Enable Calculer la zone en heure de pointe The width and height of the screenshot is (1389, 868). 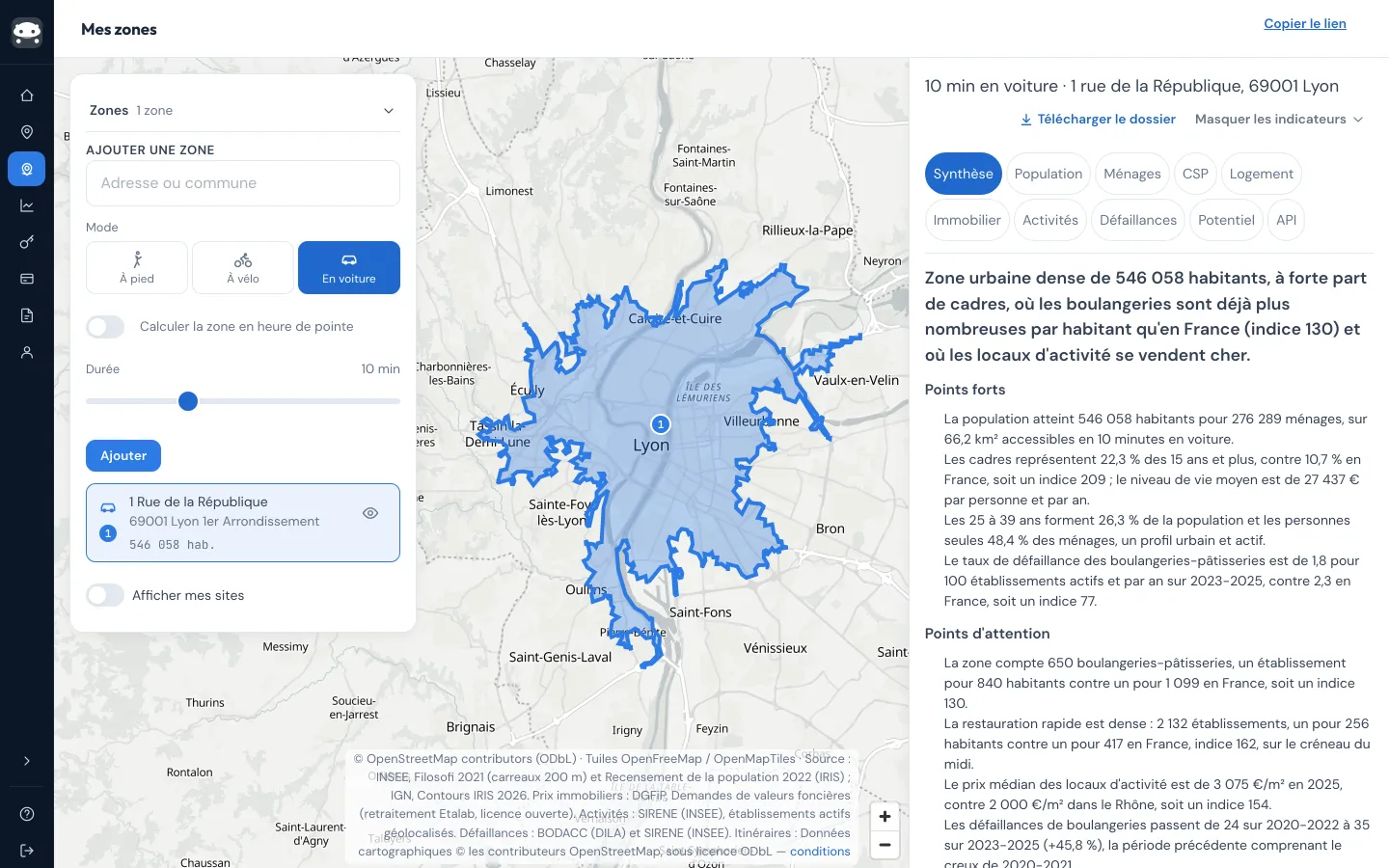click(105, 327)
